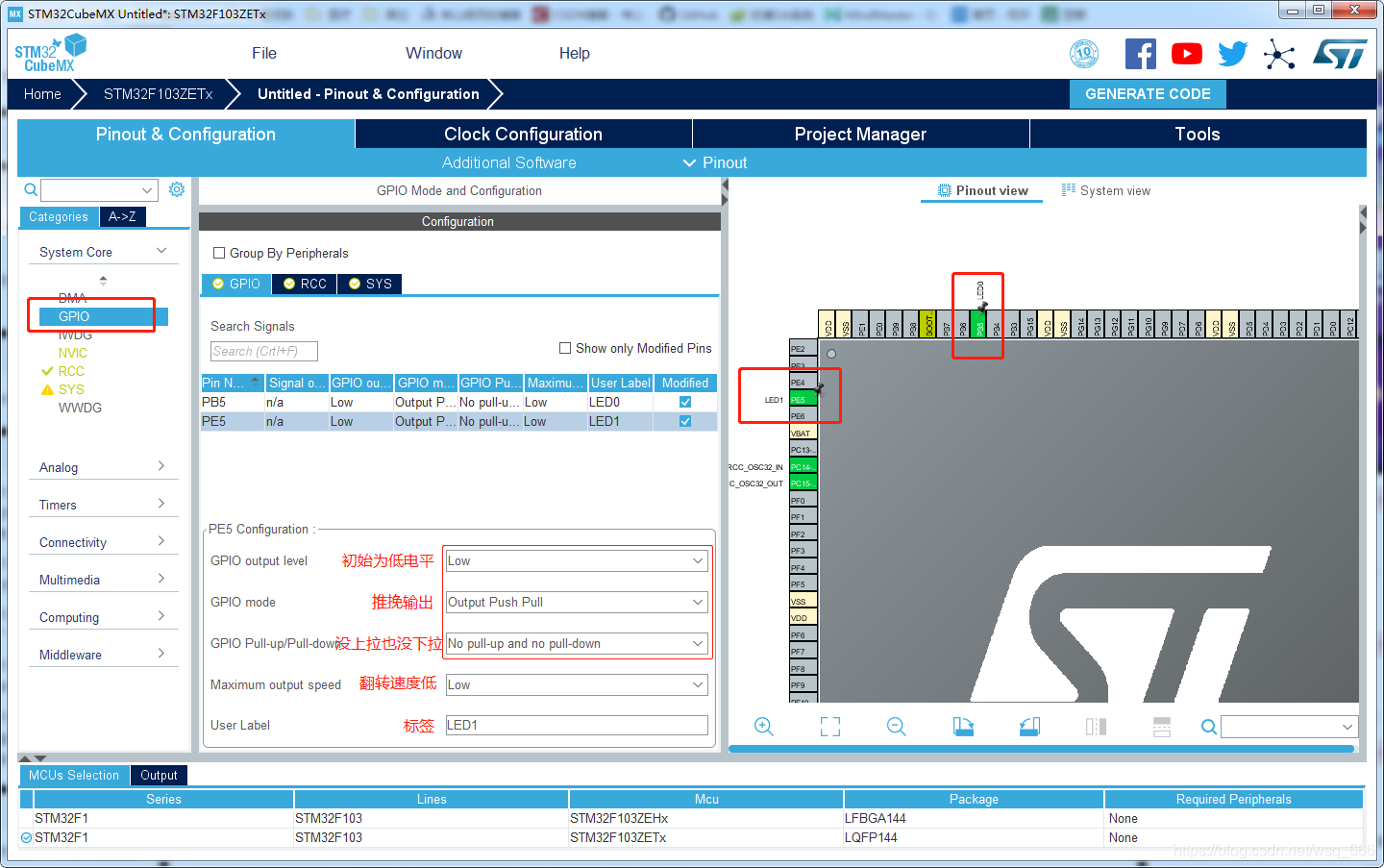Expand the Multimedia category
The image size is (1384, 868).
(161, 579)
